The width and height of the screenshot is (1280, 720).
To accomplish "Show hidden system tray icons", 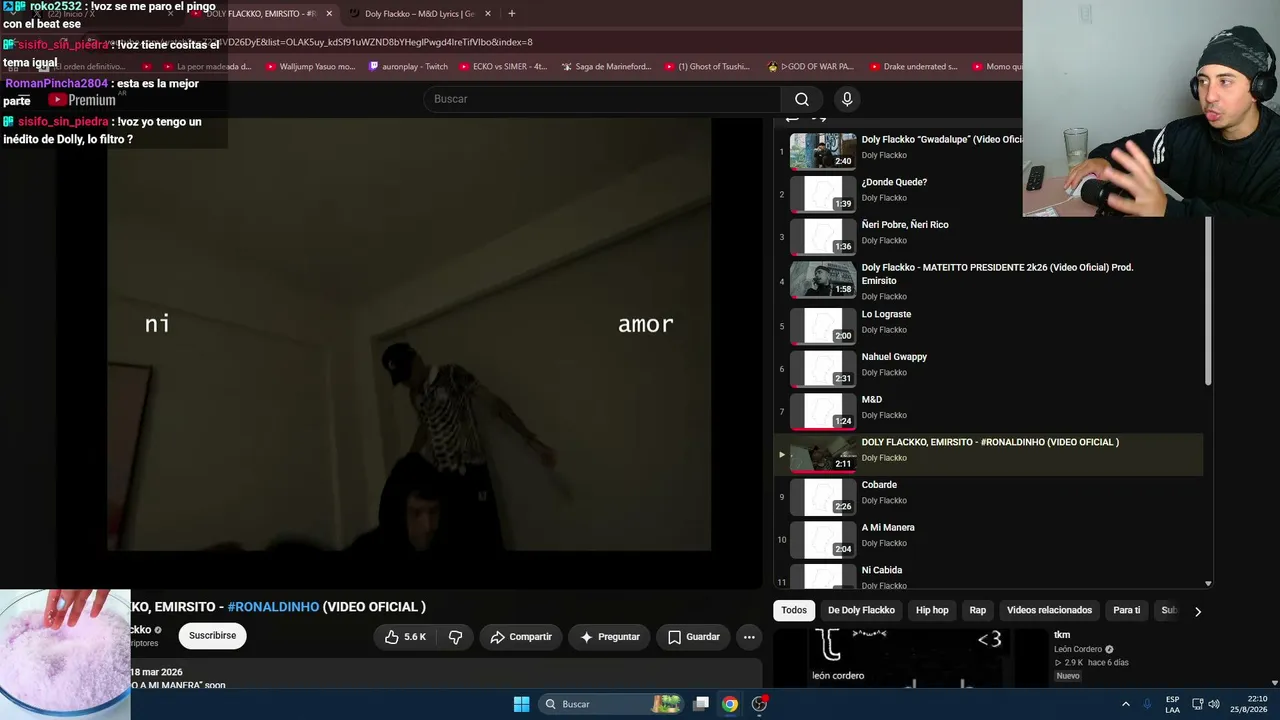I will point(1125,704).
